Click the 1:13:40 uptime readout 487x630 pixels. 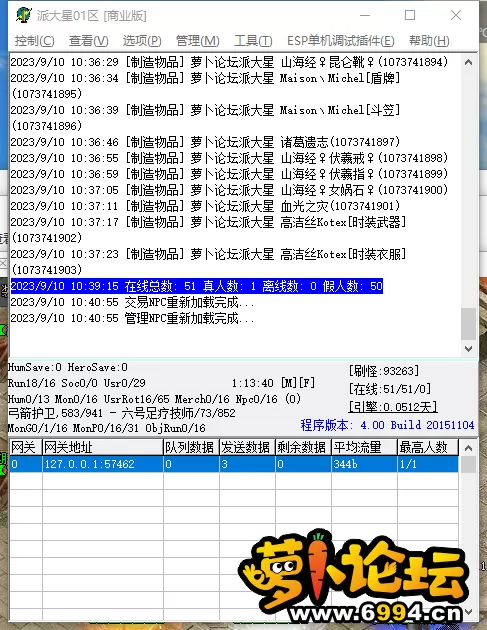(x=252, y=383)
